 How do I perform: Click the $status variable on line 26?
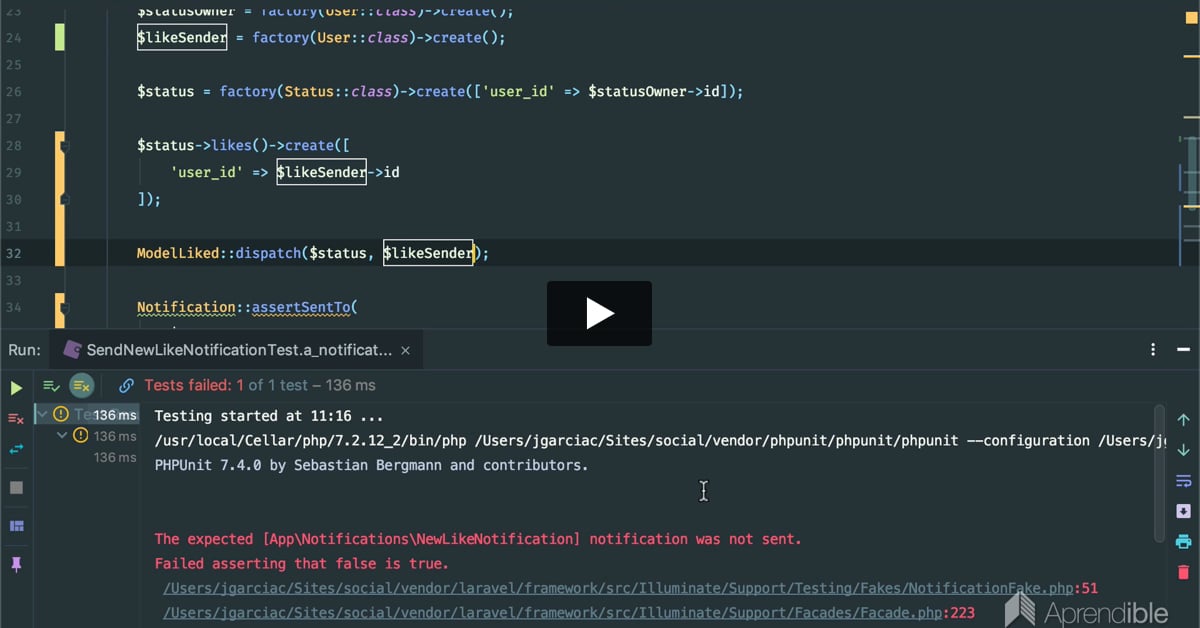(x=166, y=92)
